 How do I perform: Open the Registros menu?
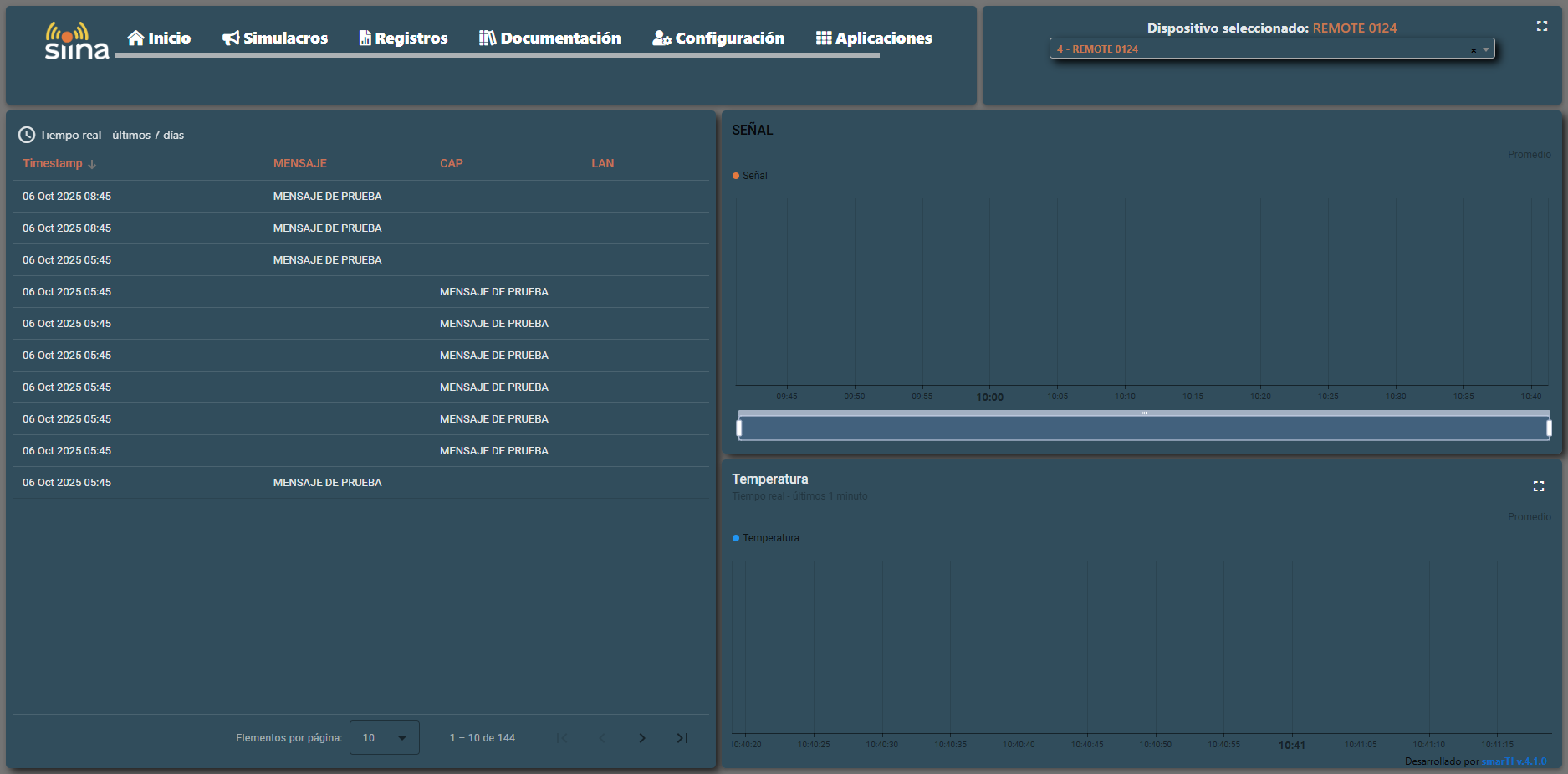click(403, 38)
